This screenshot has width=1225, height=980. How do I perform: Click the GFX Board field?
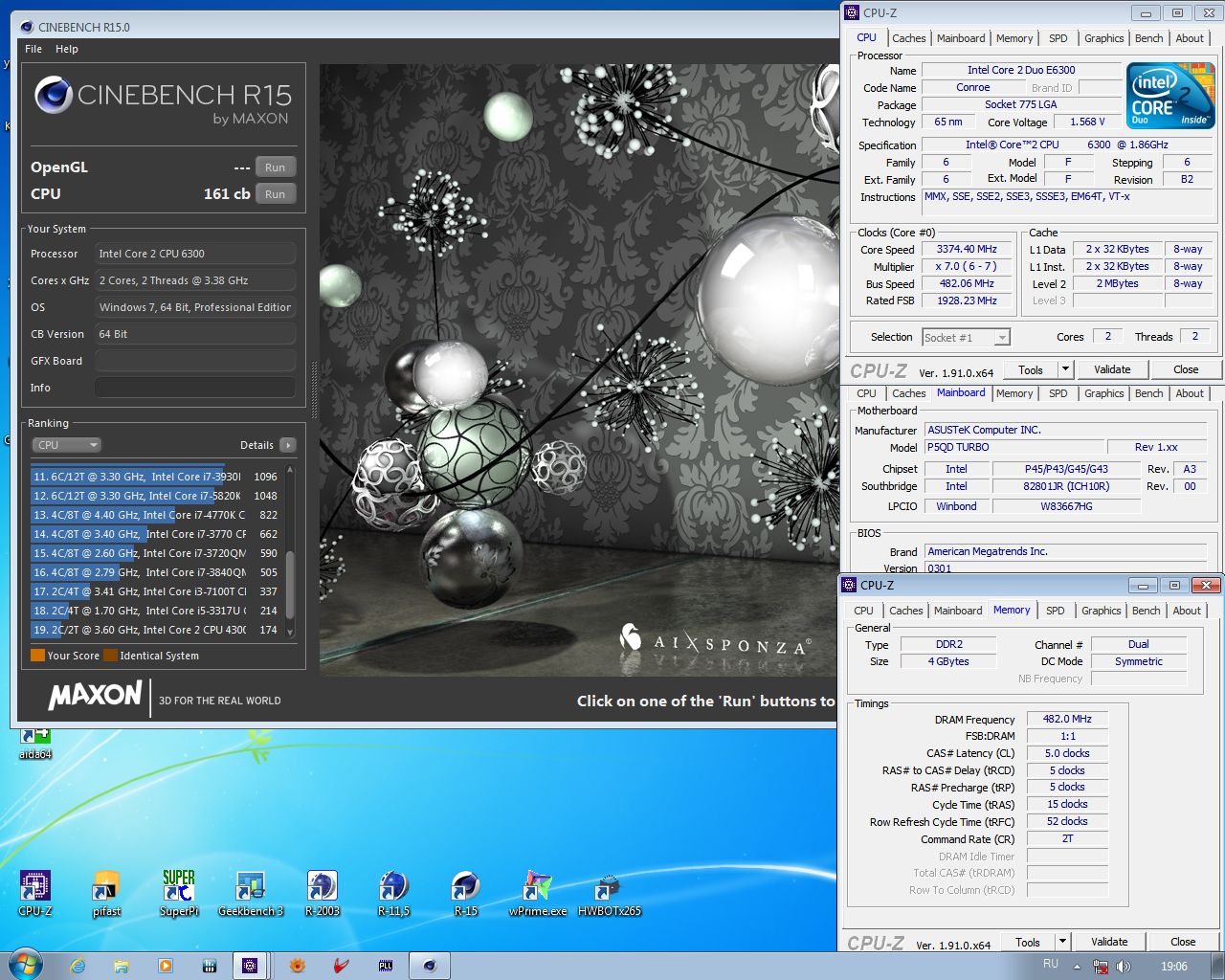[195, 361]
